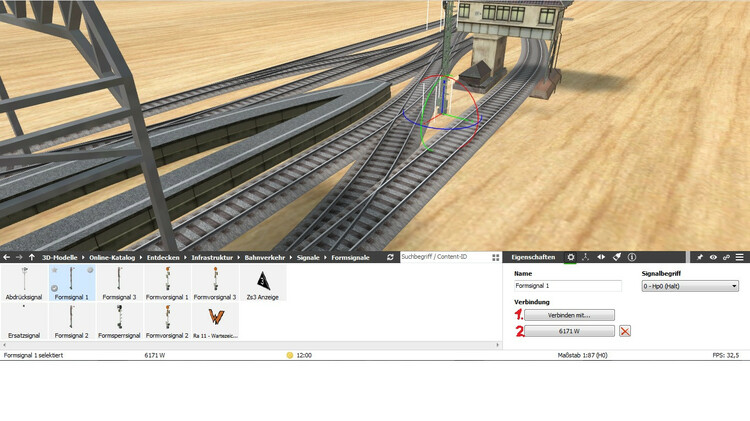Select the Abdrücksignal model
This screenshot has height=421, width=750.
coord(24,283)
